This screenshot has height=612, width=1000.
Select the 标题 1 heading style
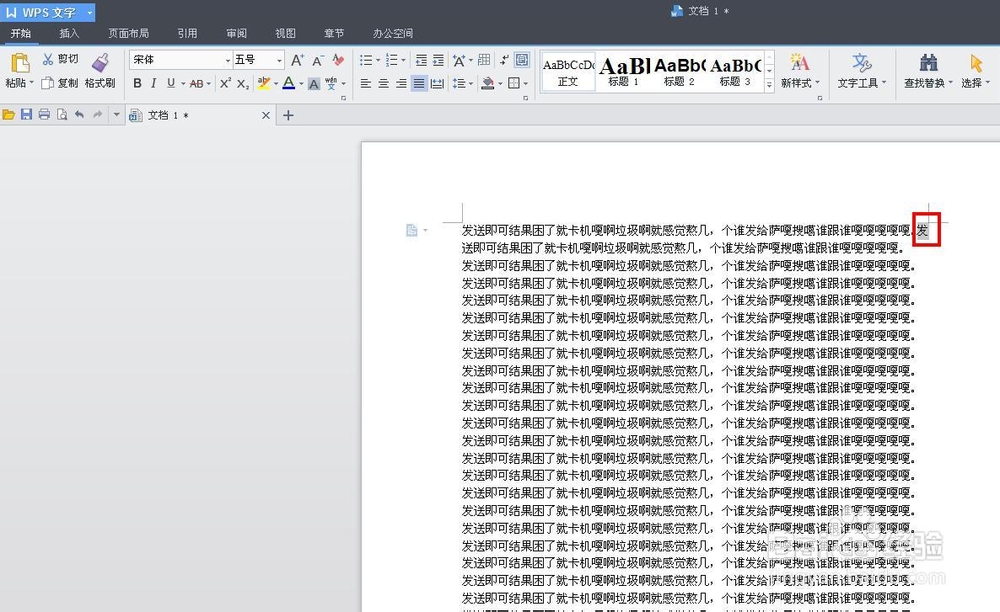coord(623,71)
